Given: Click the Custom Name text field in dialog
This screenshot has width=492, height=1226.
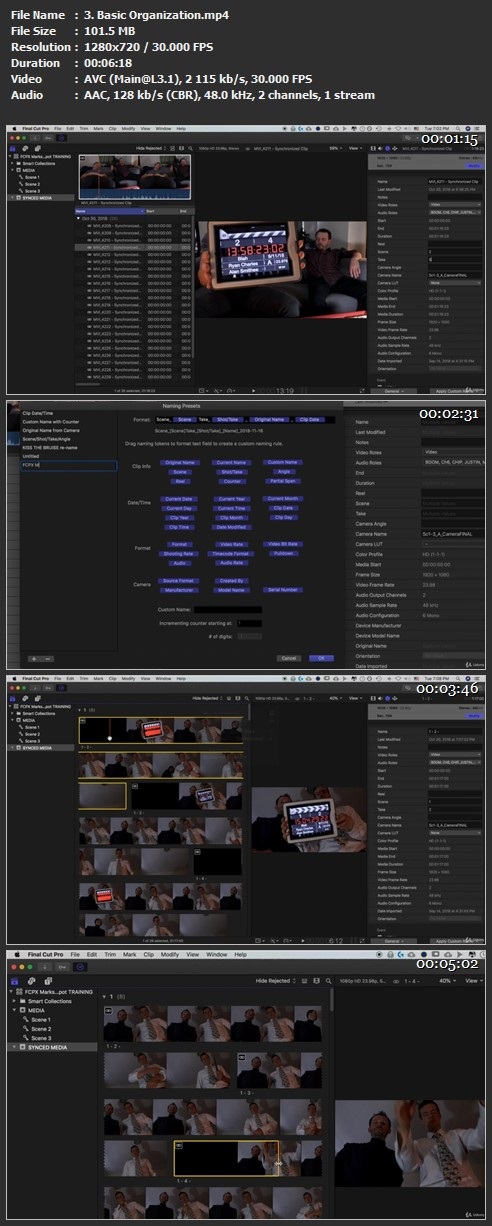Looking at the screenshot, I should pyautogui.click(x=227, y=609).
